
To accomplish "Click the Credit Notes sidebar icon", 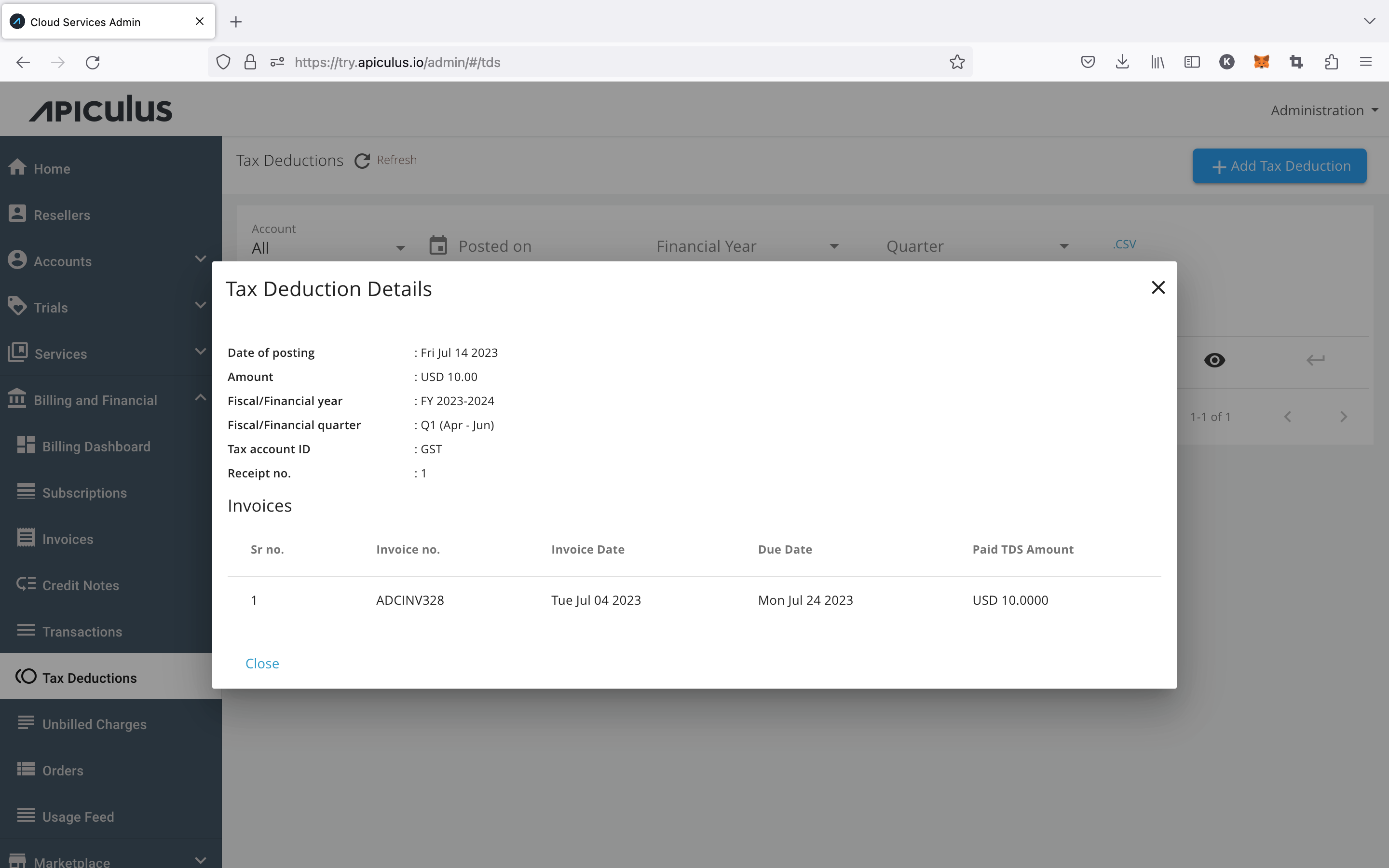I will tap(26, 584).
